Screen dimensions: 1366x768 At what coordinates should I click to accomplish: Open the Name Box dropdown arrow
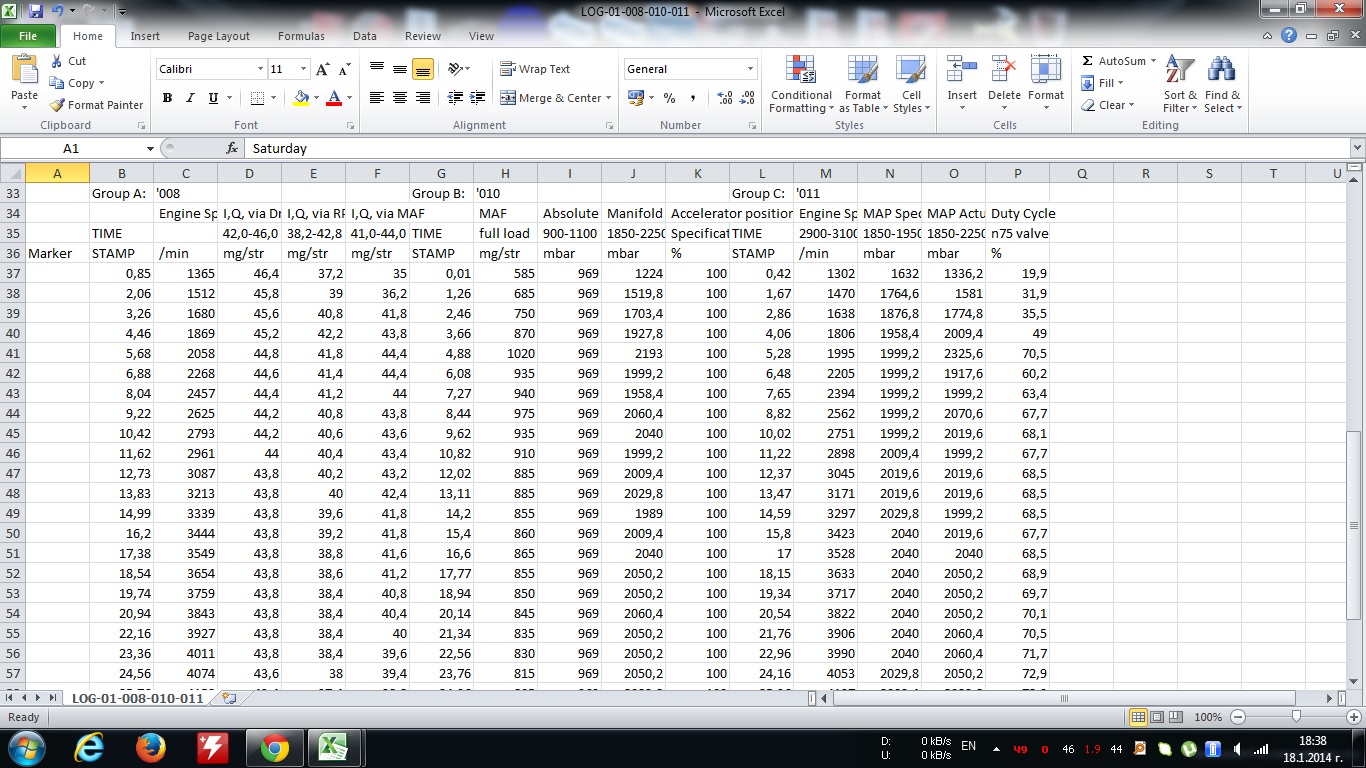(x=150, y=148)
